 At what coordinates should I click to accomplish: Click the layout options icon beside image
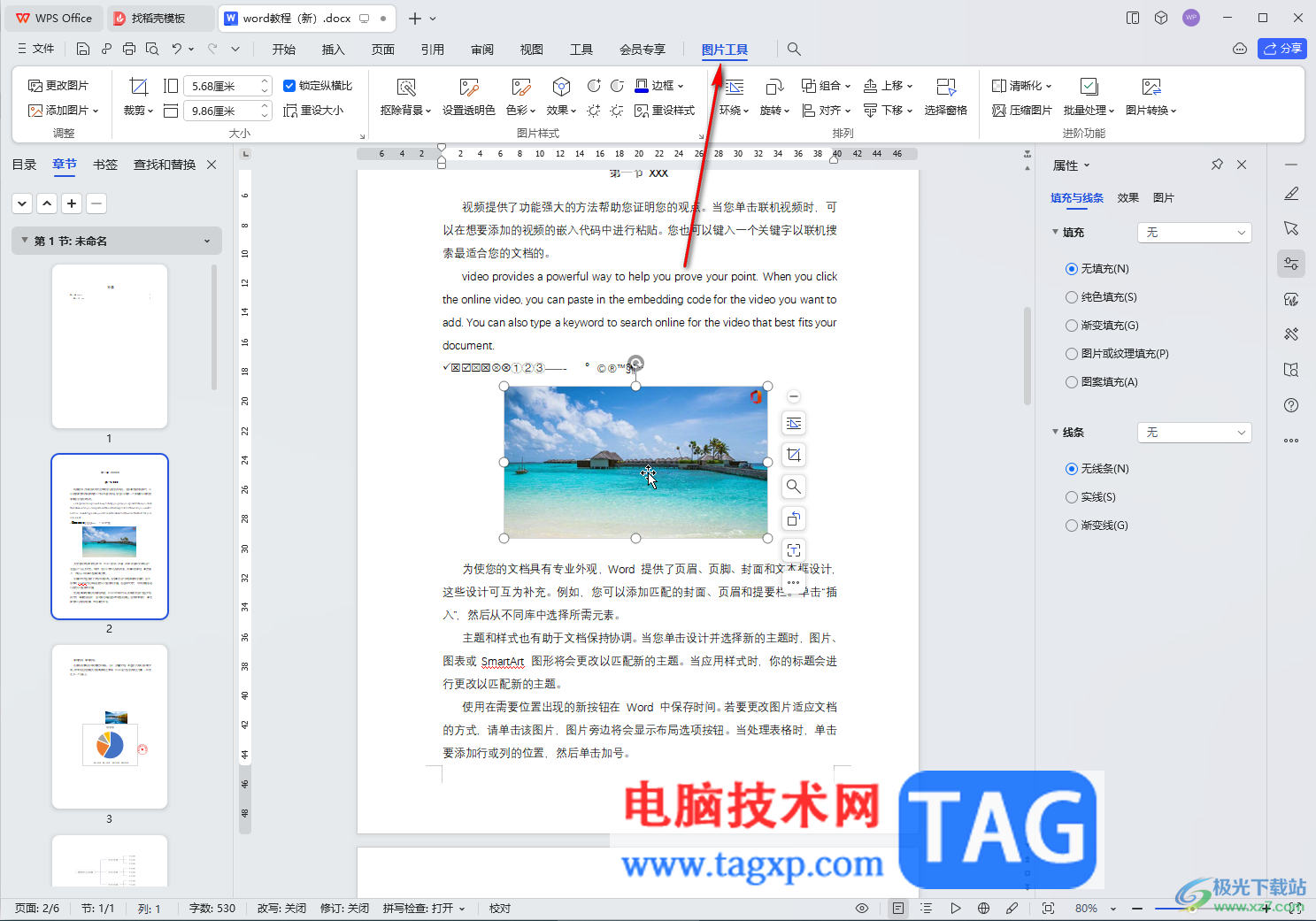tap(794, 423)
